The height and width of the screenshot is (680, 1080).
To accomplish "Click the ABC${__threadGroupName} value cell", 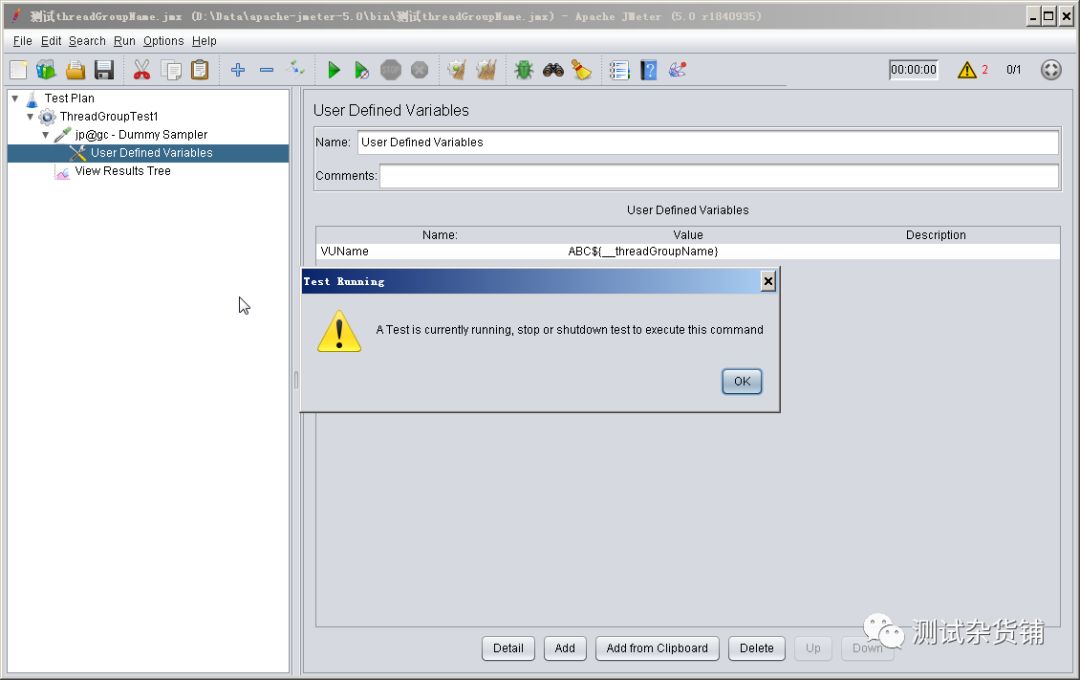I will (687, 251).
